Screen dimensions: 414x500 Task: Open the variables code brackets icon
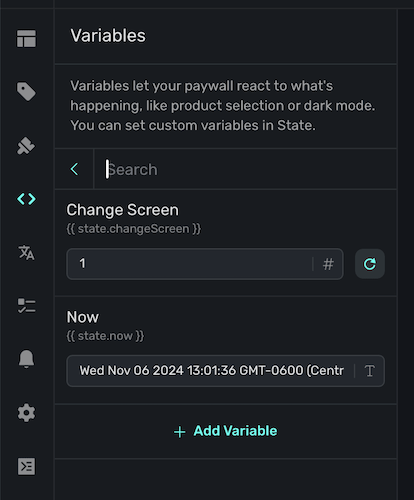(26, 199)
